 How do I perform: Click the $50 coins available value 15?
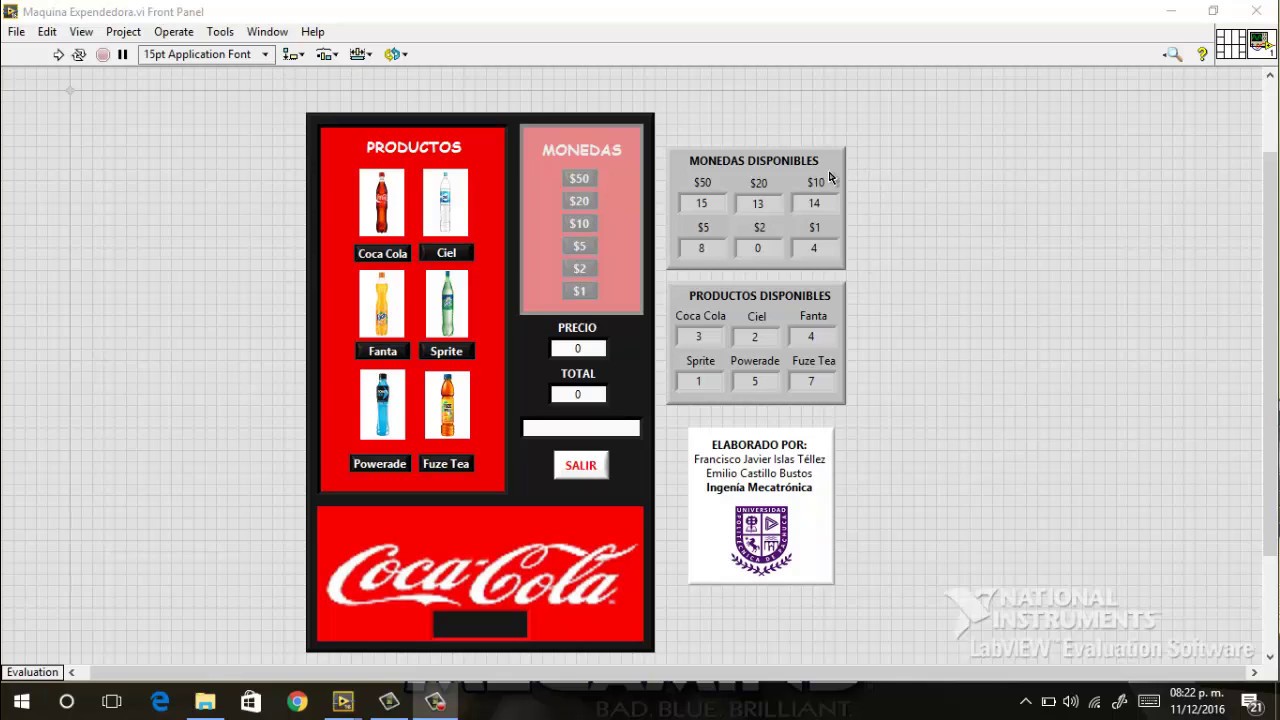pos(701,203)
